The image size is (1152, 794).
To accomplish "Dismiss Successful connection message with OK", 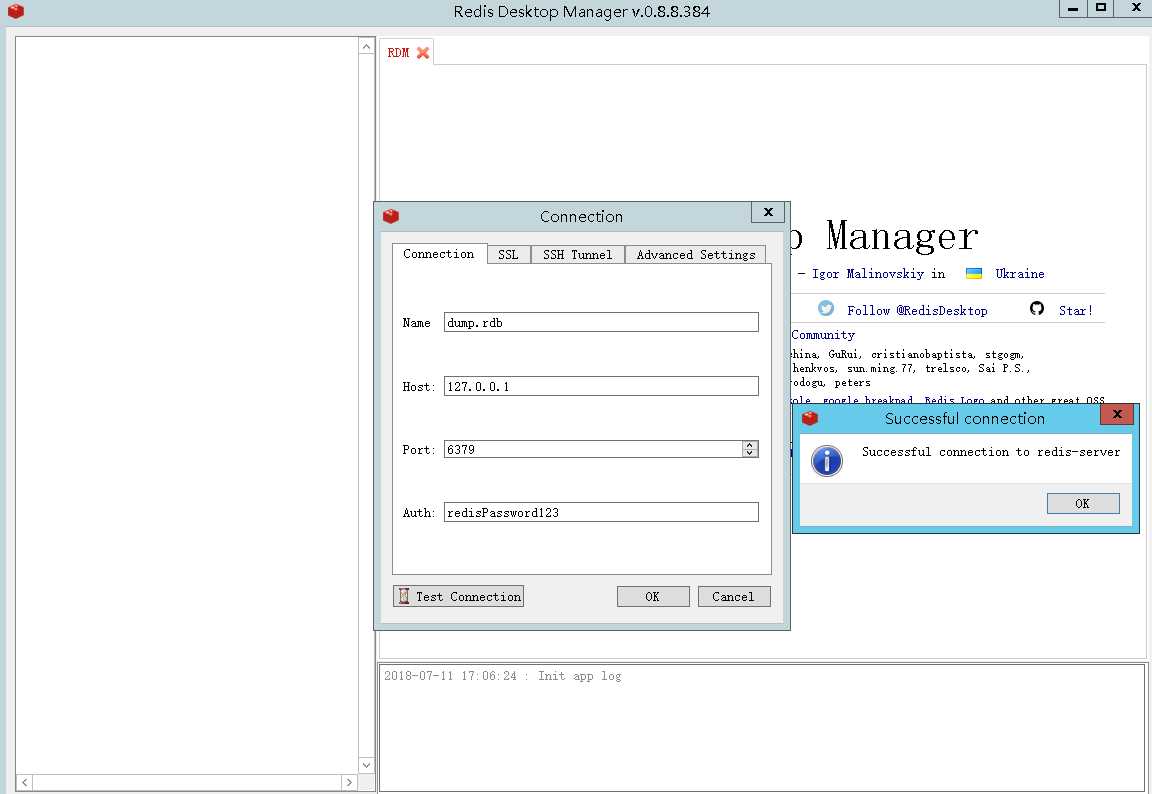I will pos(1083,503).
